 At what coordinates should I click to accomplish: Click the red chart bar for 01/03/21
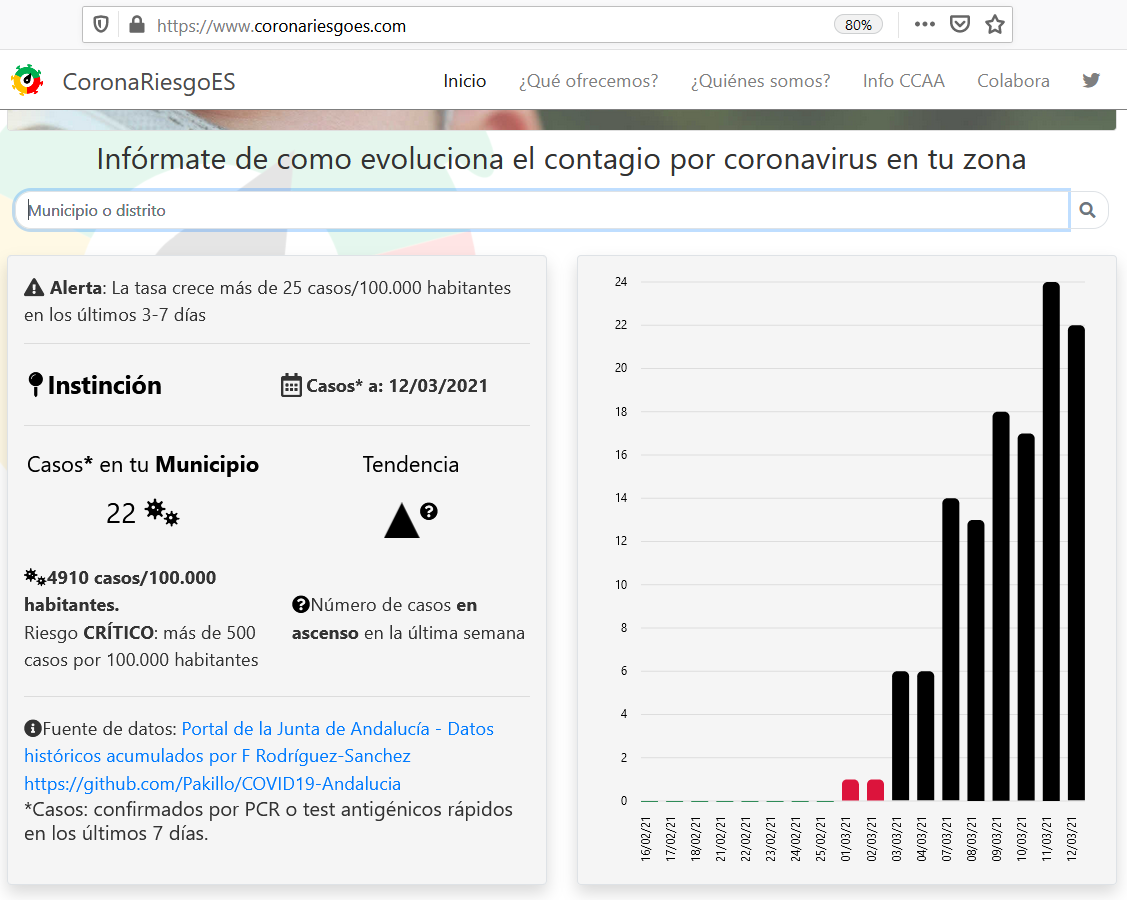(850, 790)
